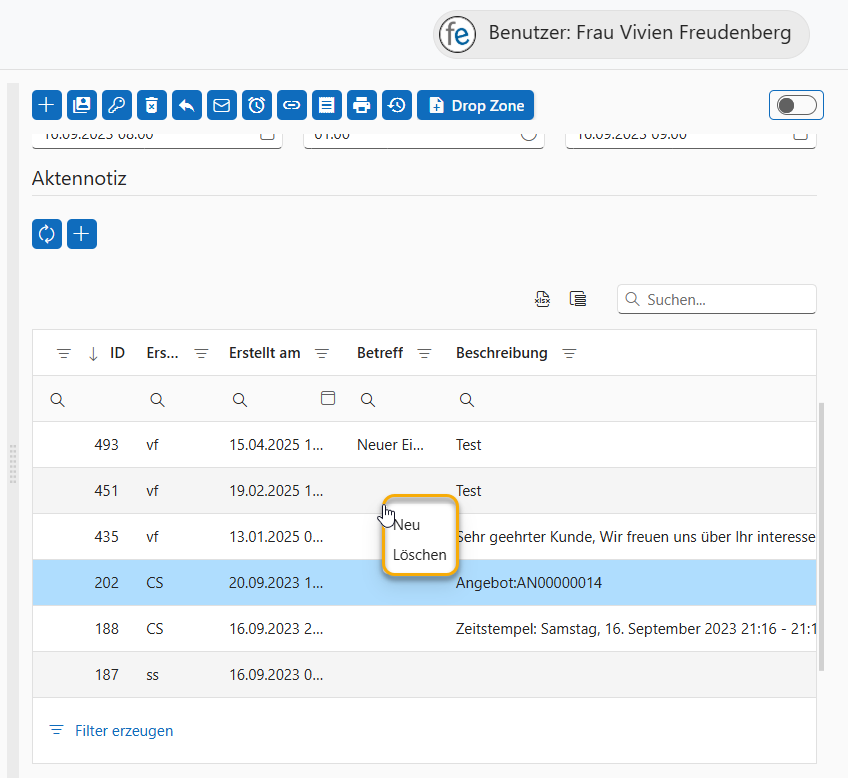Open filter menu for Erstellt am column

[322, 353]
